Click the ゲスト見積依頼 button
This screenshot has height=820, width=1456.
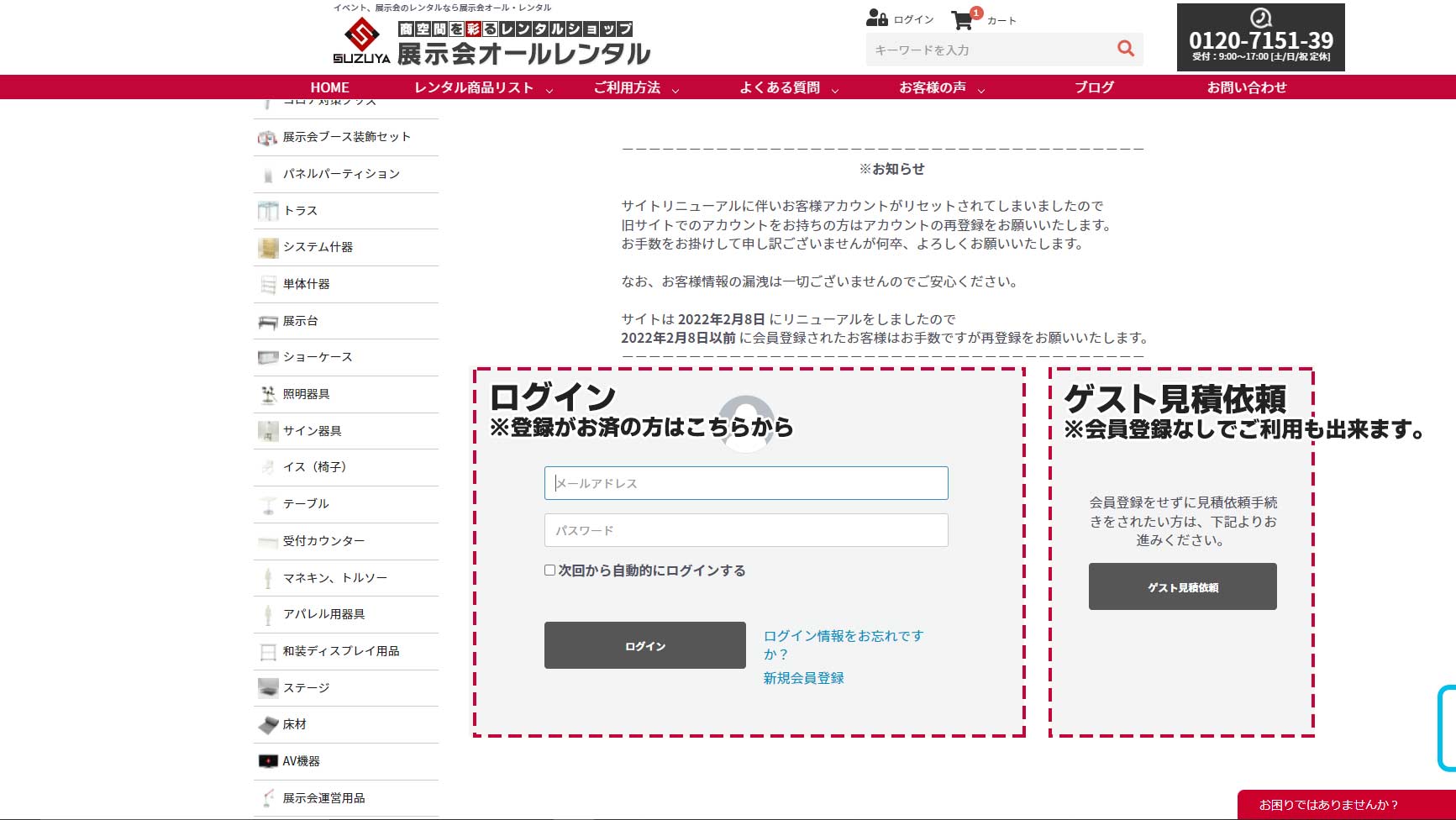coord(1183,586)
